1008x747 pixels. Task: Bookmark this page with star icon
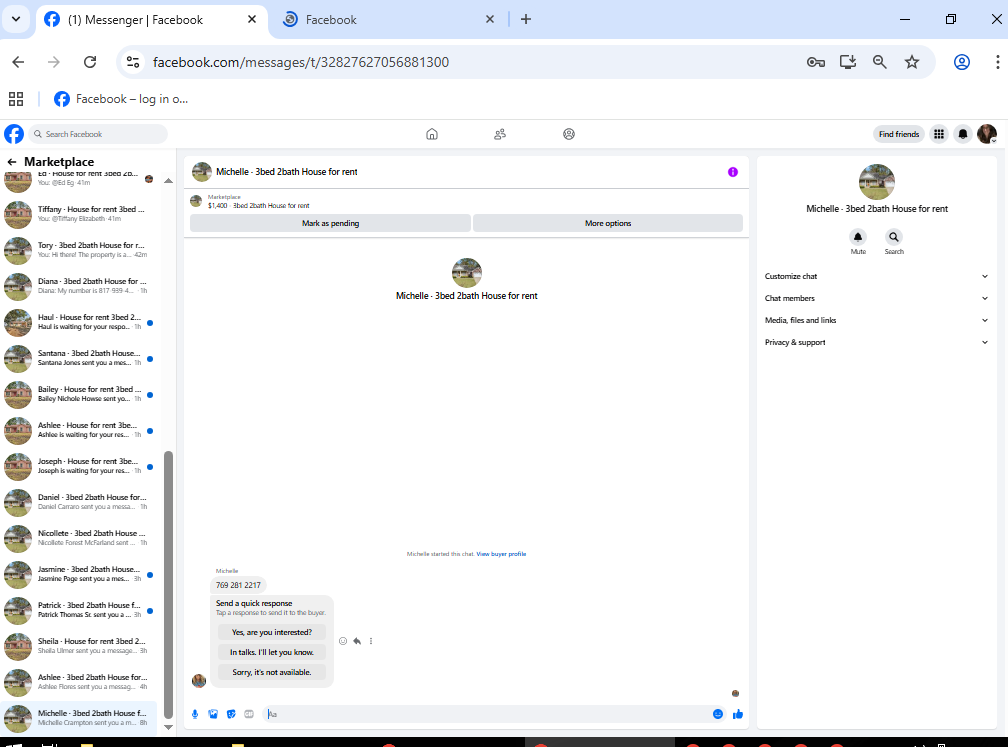[x=912, y=62]
